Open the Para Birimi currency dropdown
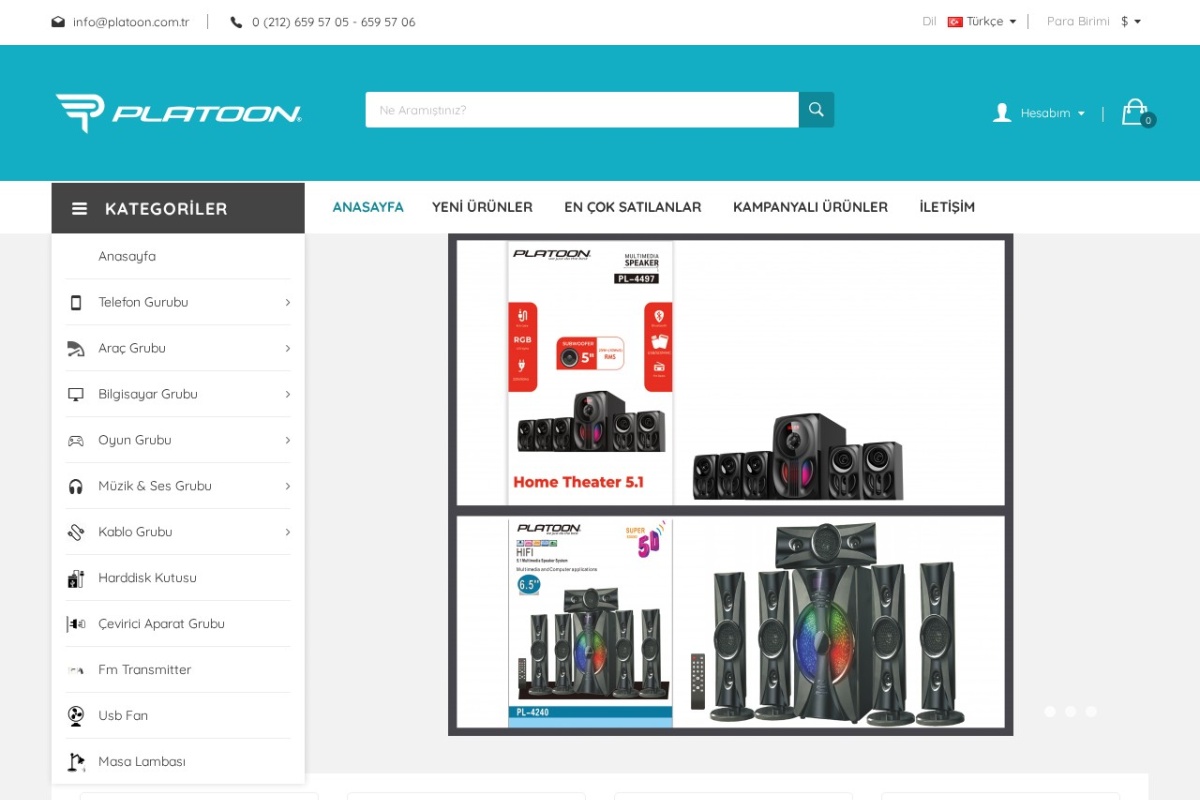 [1130, 21]
